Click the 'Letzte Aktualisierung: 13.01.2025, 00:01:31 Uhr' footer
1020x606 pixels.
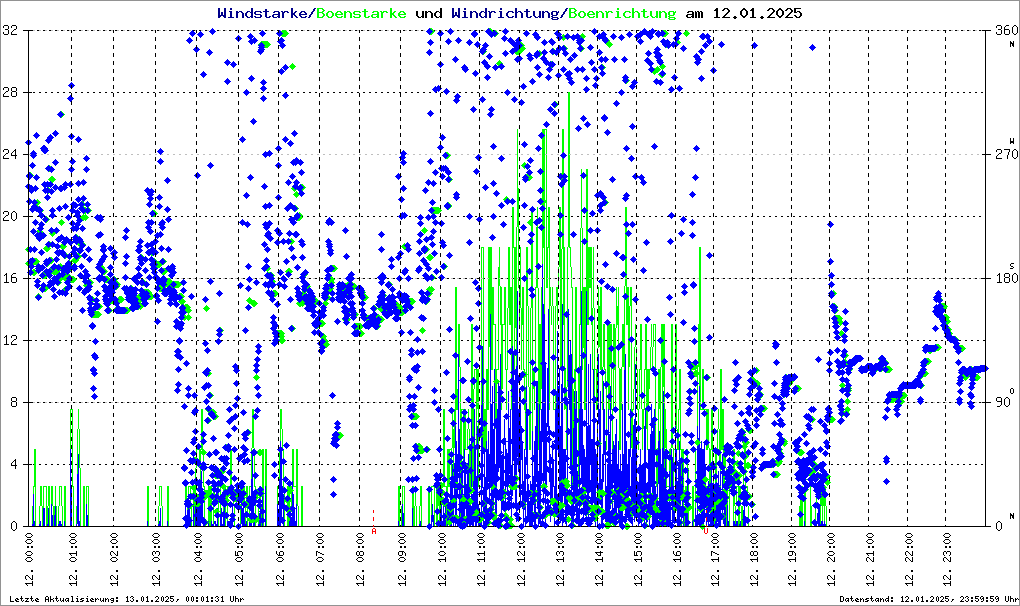127,599
